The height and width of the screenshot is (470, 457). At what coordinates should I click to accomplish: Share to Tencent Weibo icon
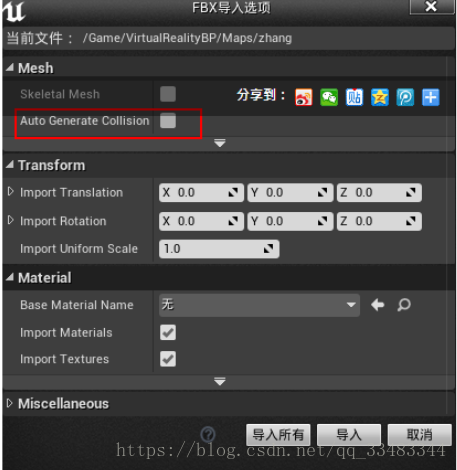(405, 97)
